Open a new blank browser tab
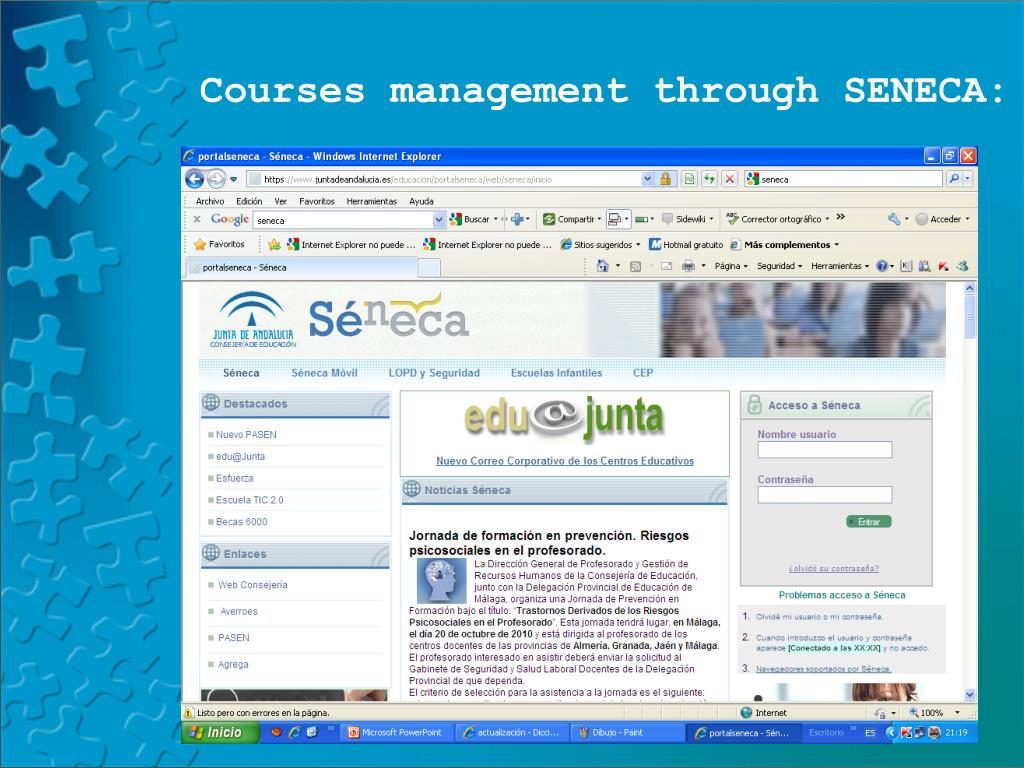This screenshot has width=1024, height=768. click(429, 267)
